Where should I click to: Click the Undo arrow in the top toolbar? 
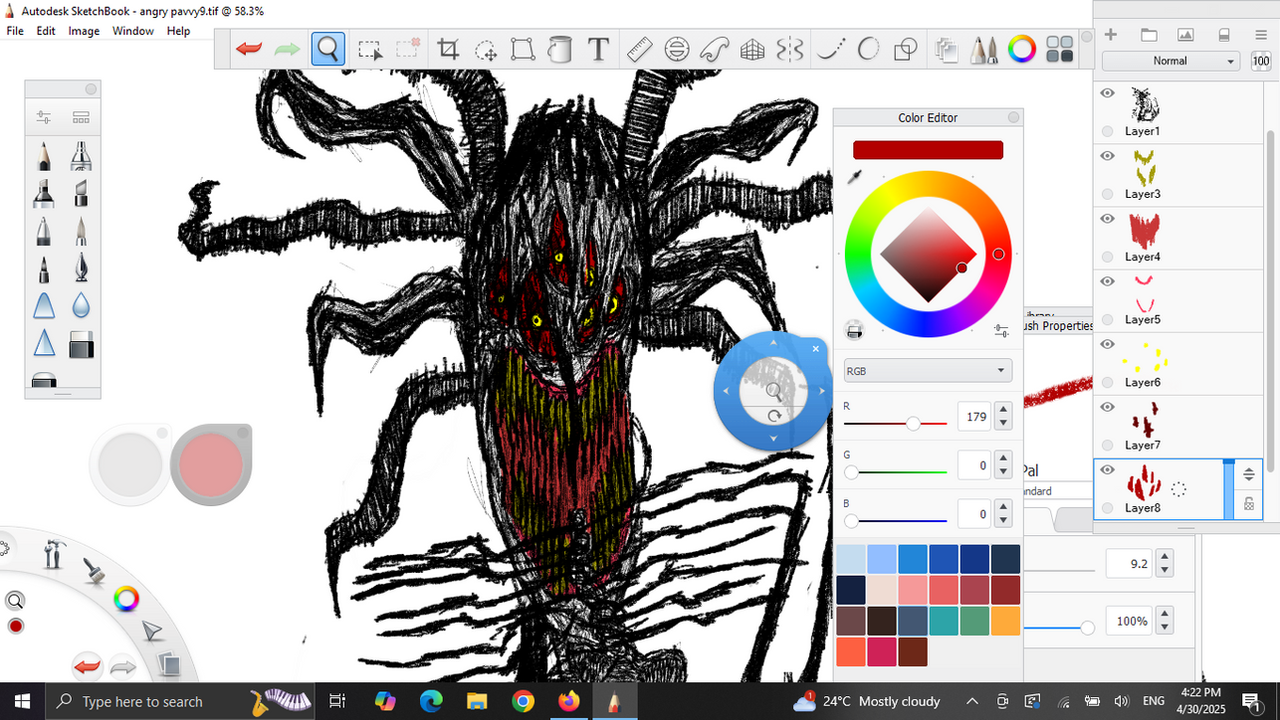[x=249, y=49]
